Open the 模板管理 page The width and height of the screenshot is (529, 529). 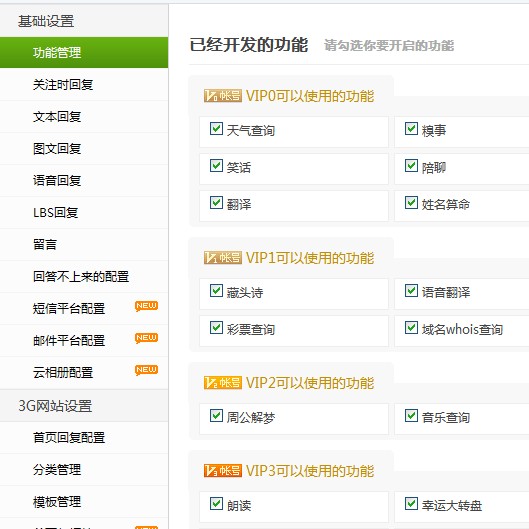84,502
